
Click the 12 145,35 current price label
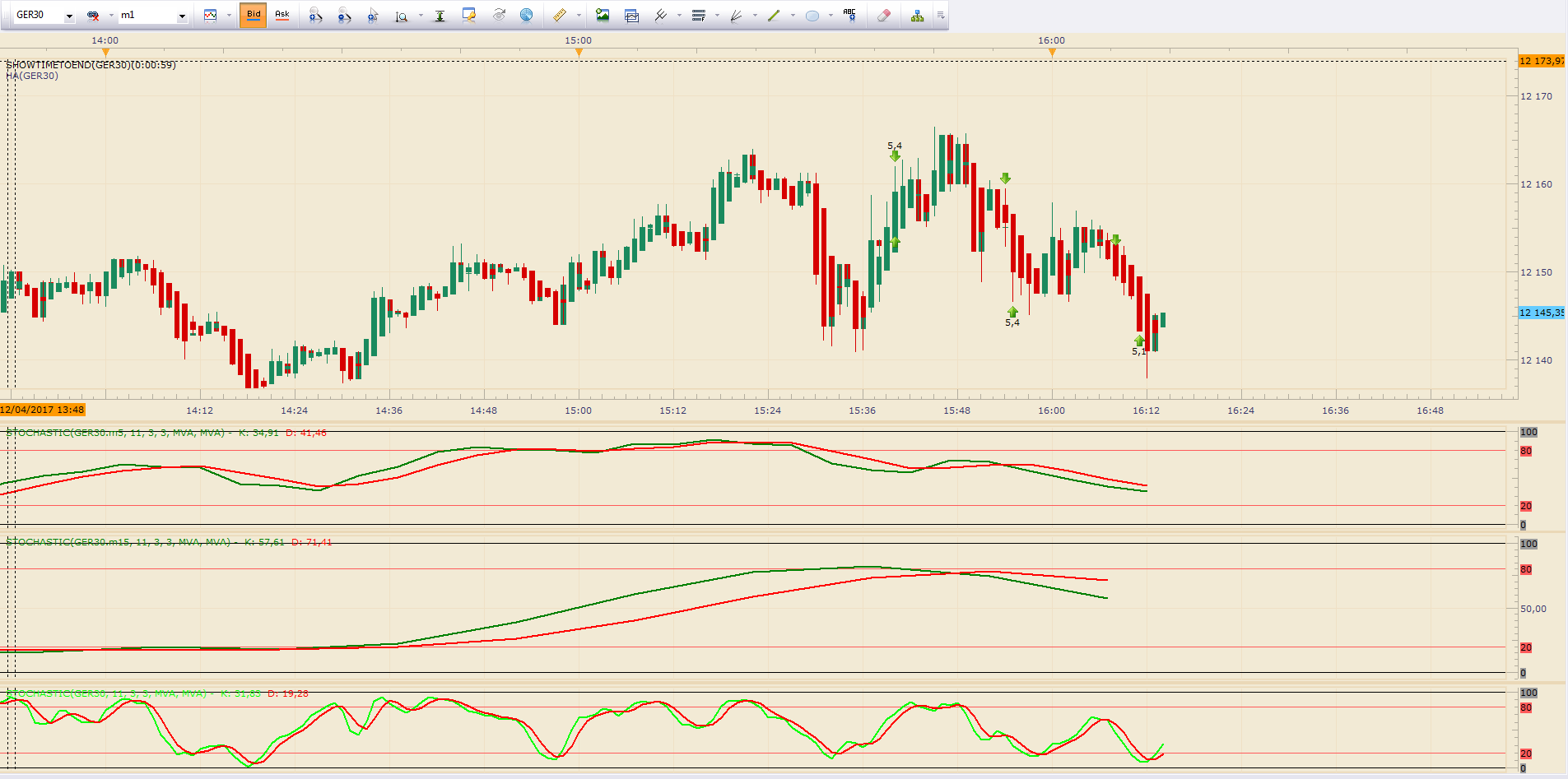click(x=1542, y=313)
